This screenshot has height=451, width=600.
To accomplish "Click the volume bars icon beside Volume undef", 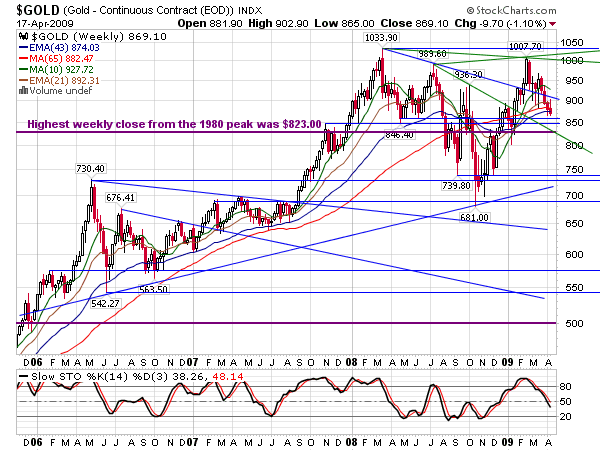I will [x=23, y=91].
